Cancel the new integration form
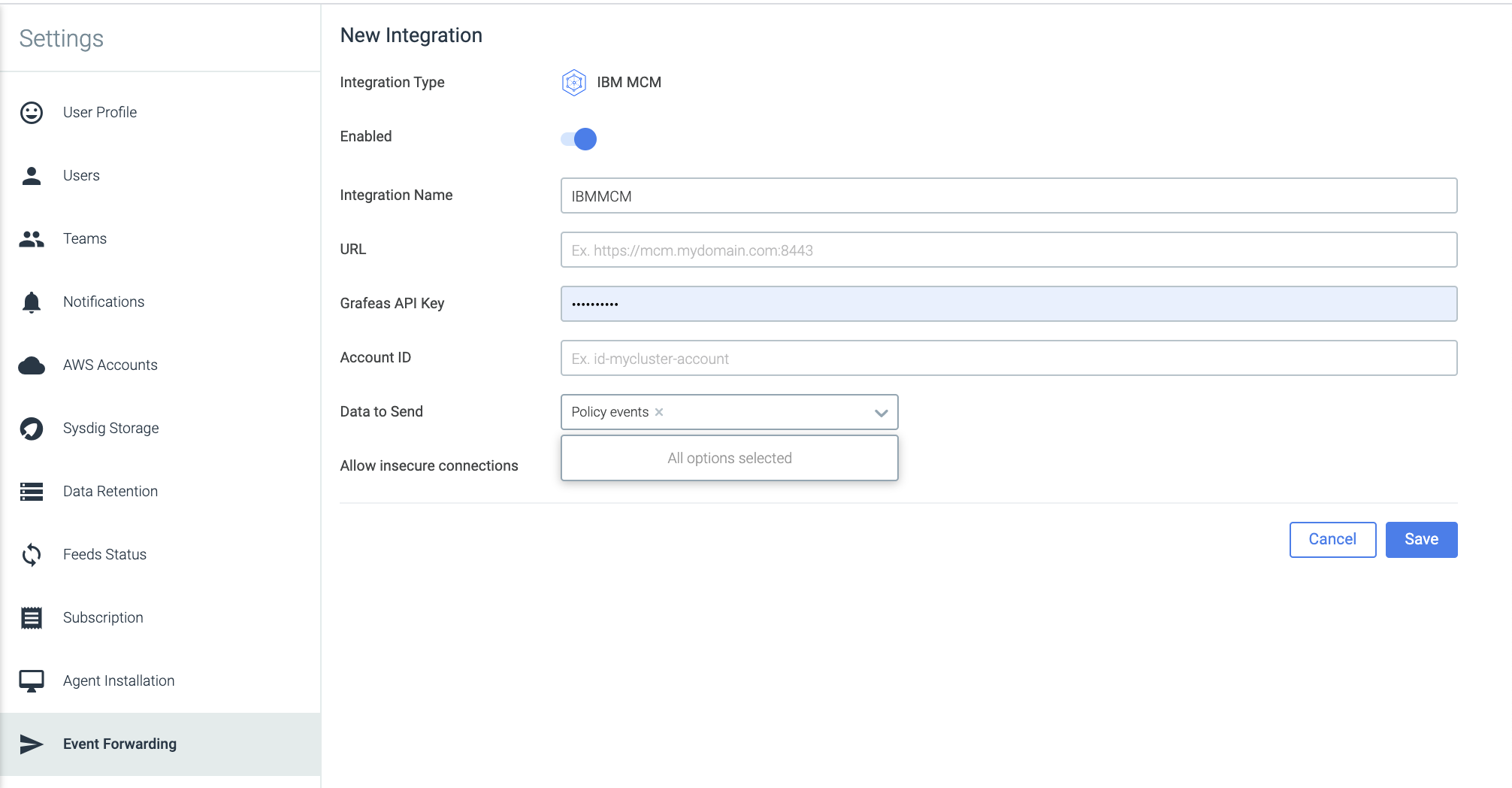The height and width of the screenshot is (788, 1512). click(1332, 540)
